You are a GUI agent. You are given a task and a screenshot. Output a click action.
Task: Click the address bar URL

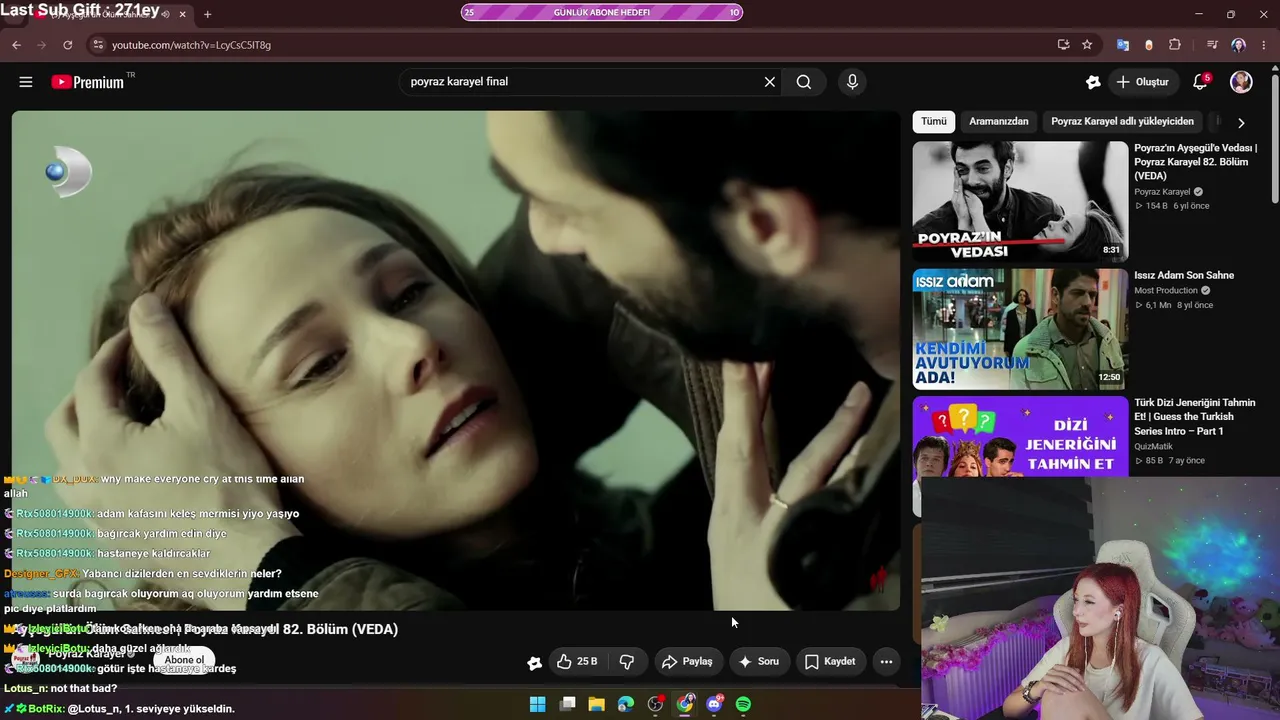coord(191,45)
